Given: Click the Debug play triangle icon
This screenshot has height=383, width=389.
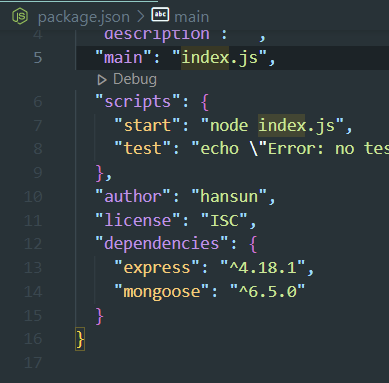Looking at the screenshot, I should coord(102,80).
